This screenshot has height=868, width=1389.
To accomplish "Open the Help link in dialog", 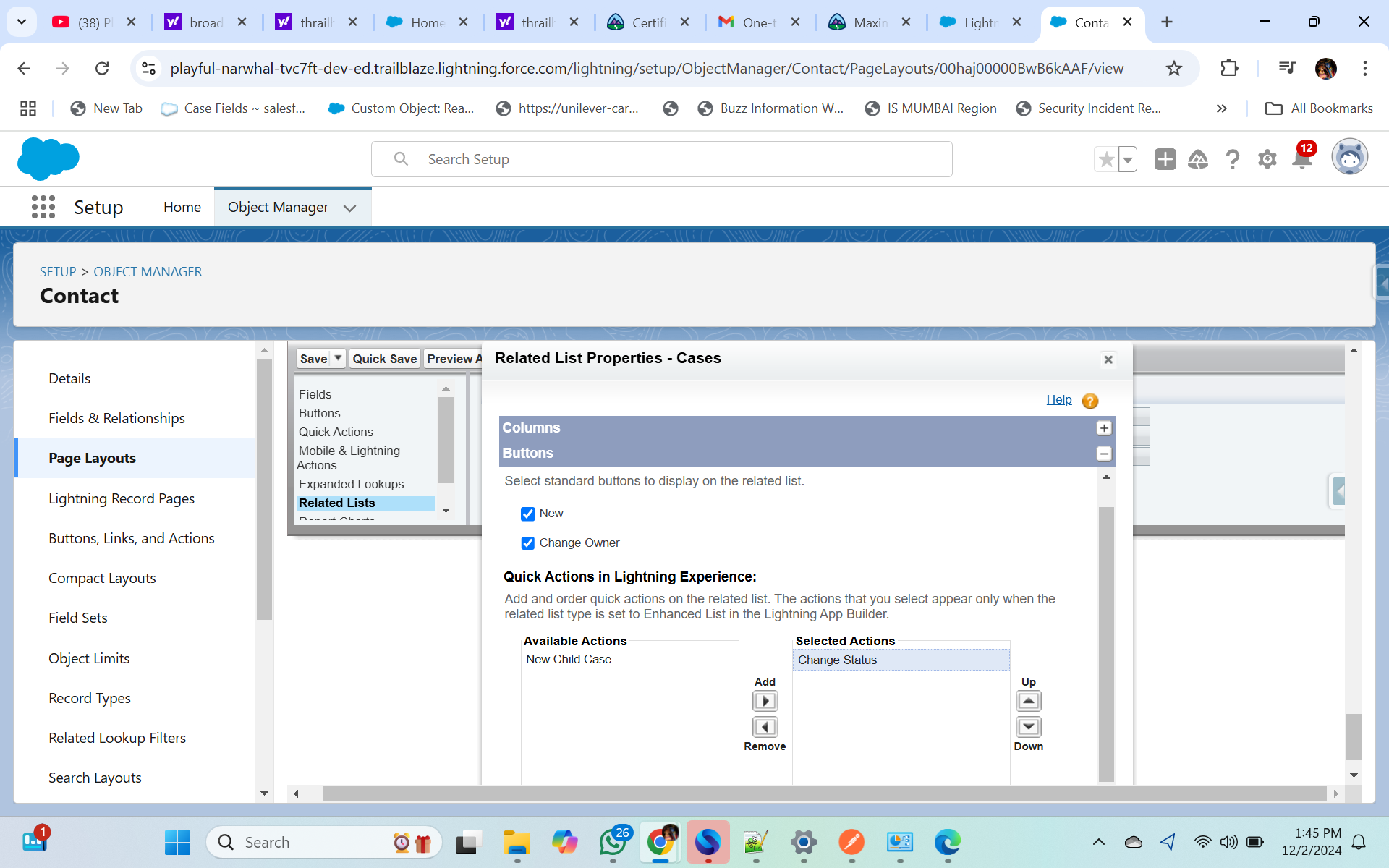I will click(x=1058, y=400).
